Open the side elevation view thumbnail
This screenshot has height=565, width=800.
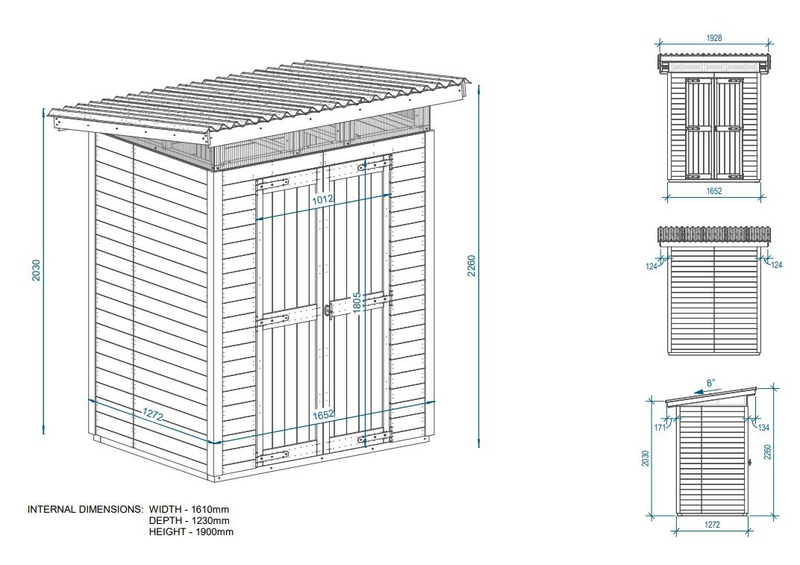pos(710,460)
